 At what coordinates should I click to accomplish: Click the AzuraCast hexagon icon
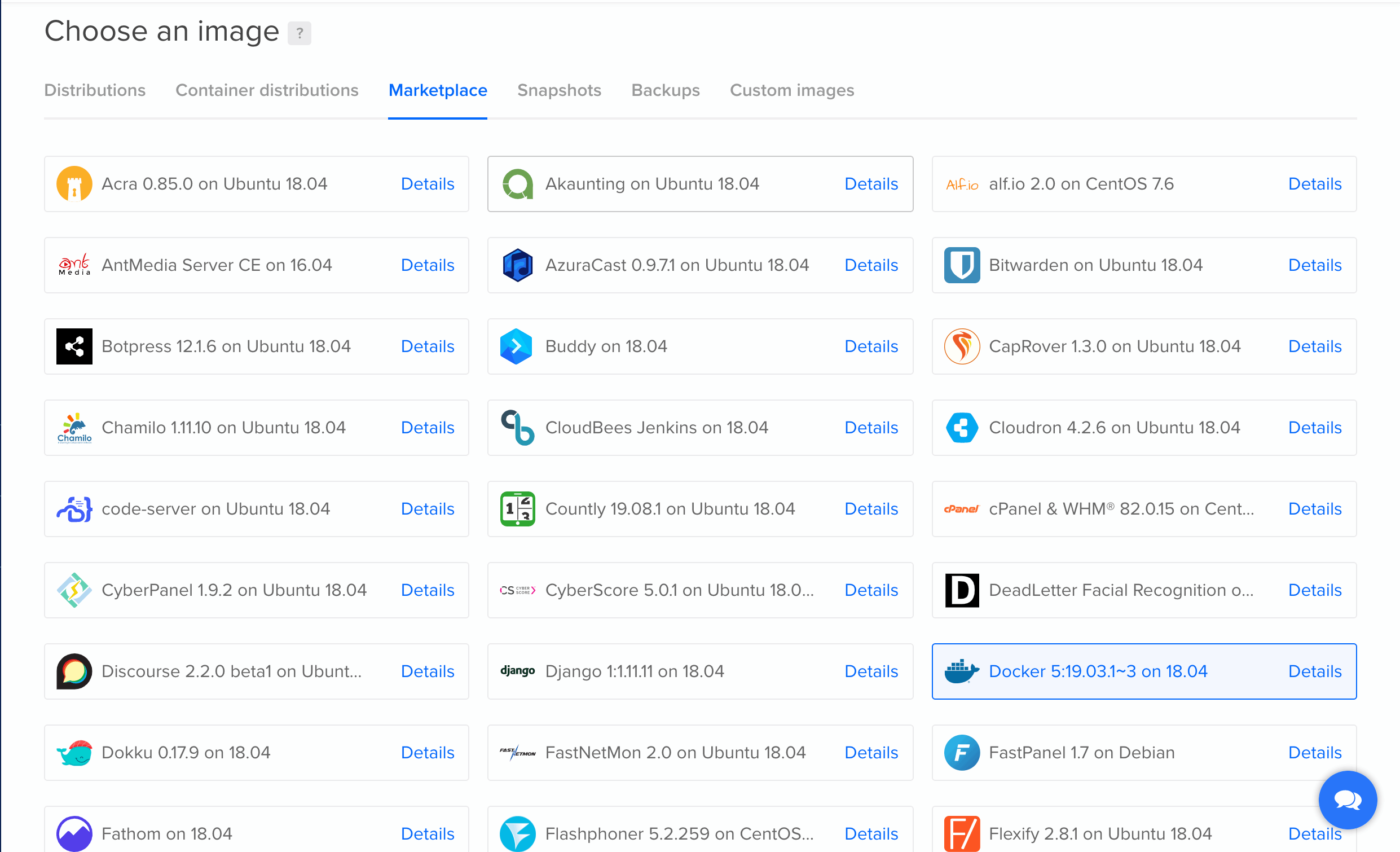517,265
